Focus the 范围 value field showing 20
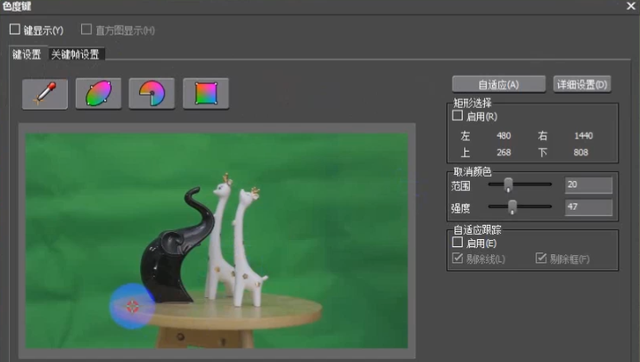 [x=588, y=185]
